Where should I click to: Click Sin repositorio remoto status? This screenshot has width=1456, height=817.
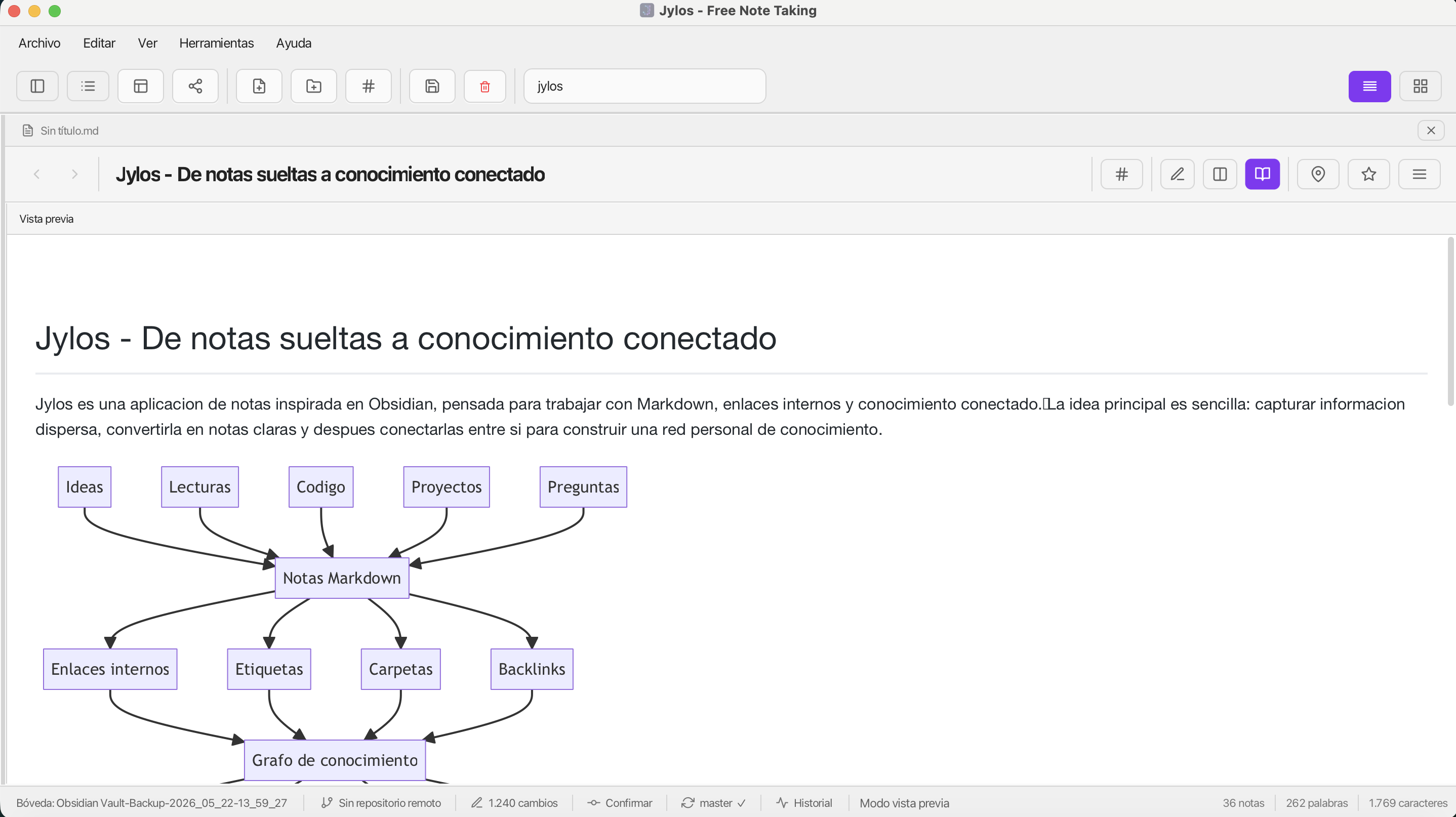coord(381,803)
